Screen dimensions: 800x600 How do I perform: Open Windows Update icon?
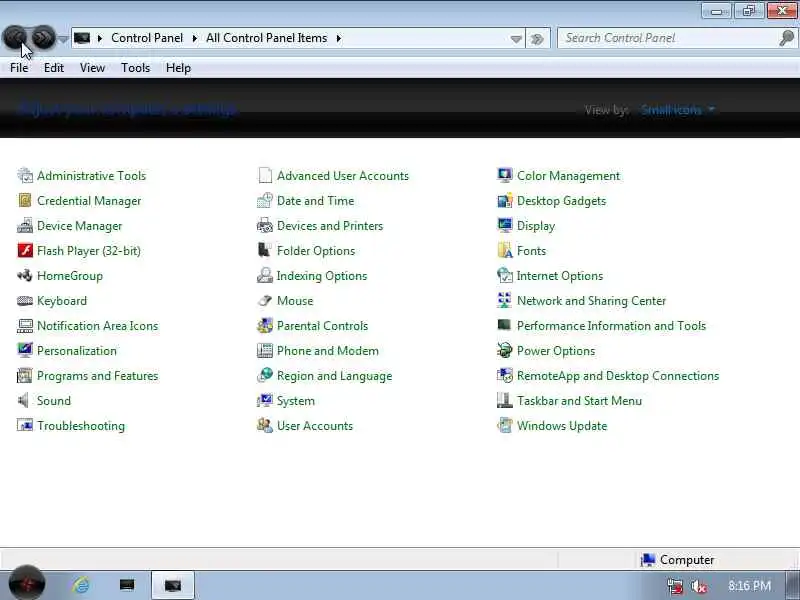tap(505, 426)
